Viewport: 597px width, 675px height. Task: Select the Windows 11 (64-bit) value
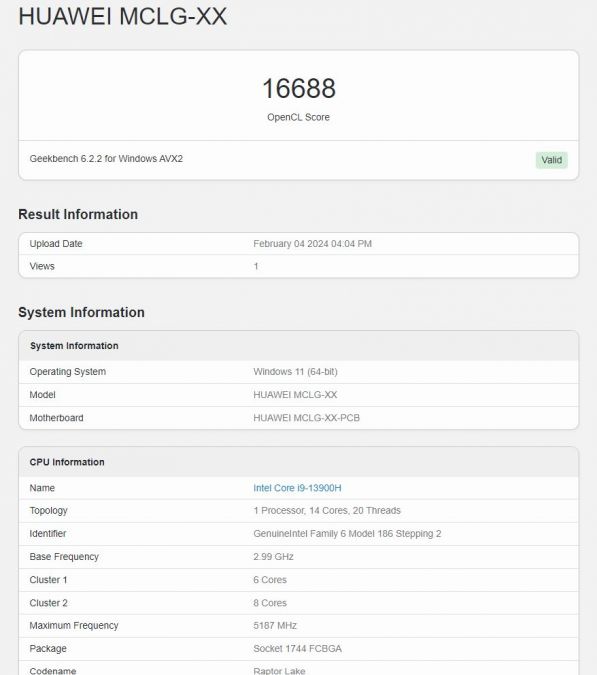click(x=295, y=372)
